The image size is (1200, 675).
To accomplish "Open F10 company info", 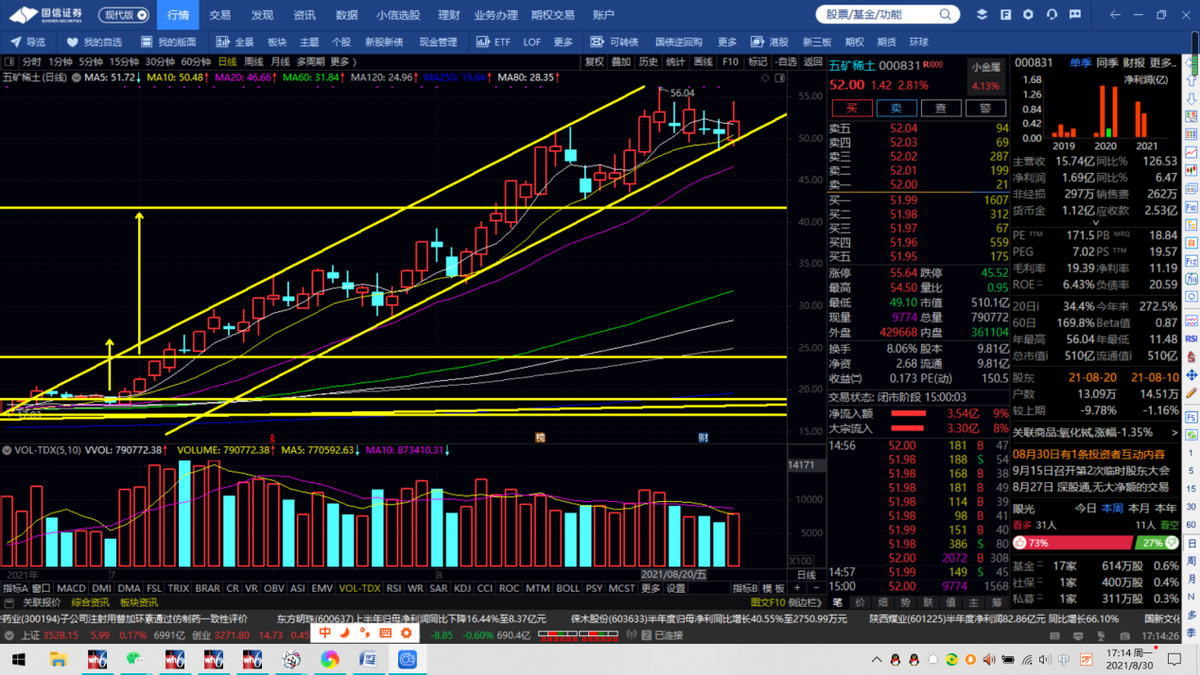I will point(730,62).
